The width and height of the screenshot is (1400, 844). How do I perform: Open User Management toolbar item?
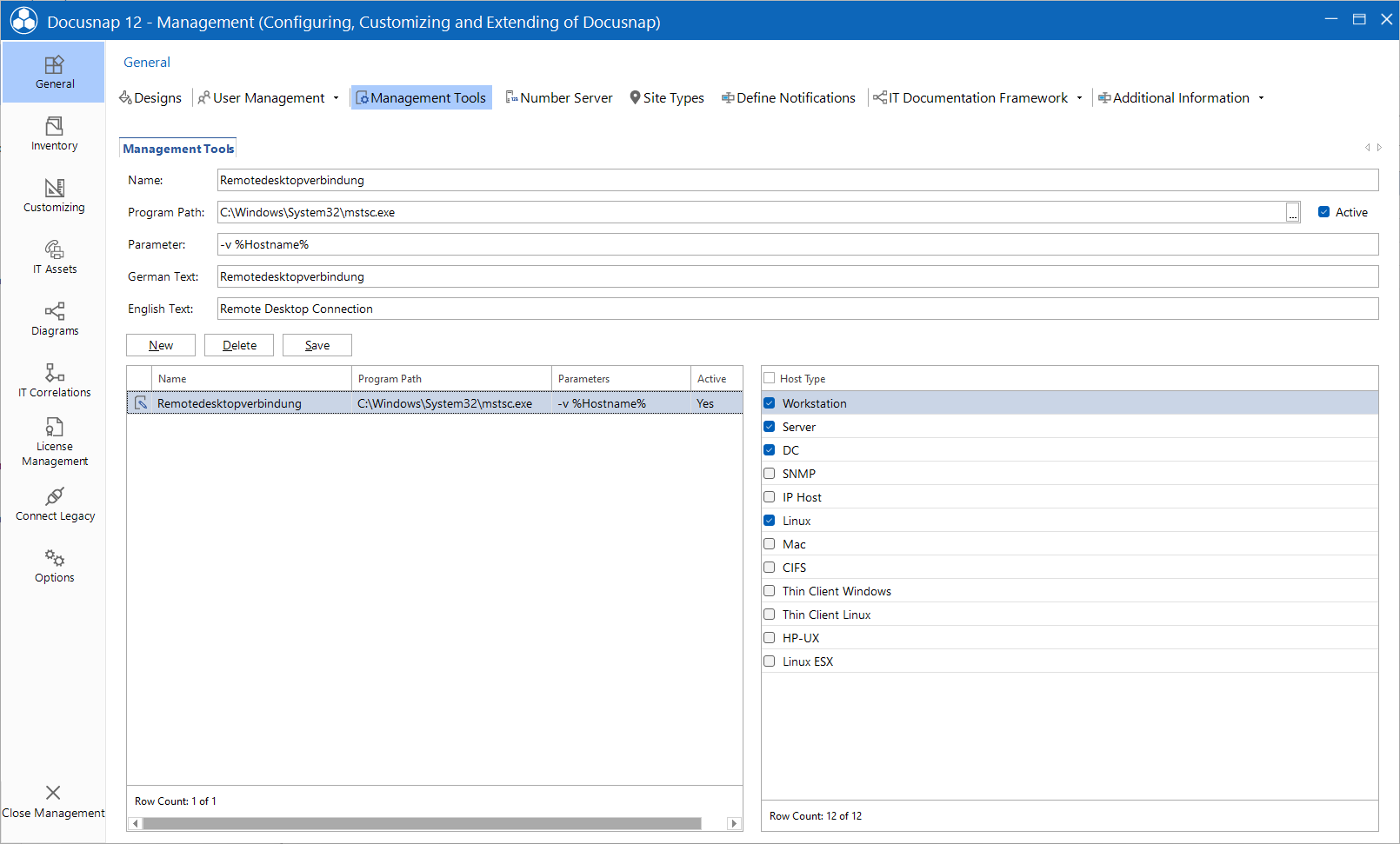click(x=261, y=98)
